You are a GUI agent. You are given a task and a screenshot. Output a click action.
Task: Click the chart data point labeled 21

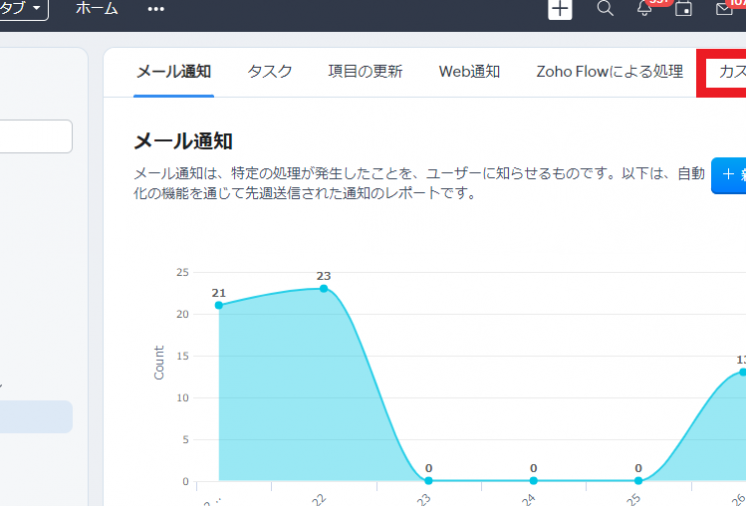219,305
